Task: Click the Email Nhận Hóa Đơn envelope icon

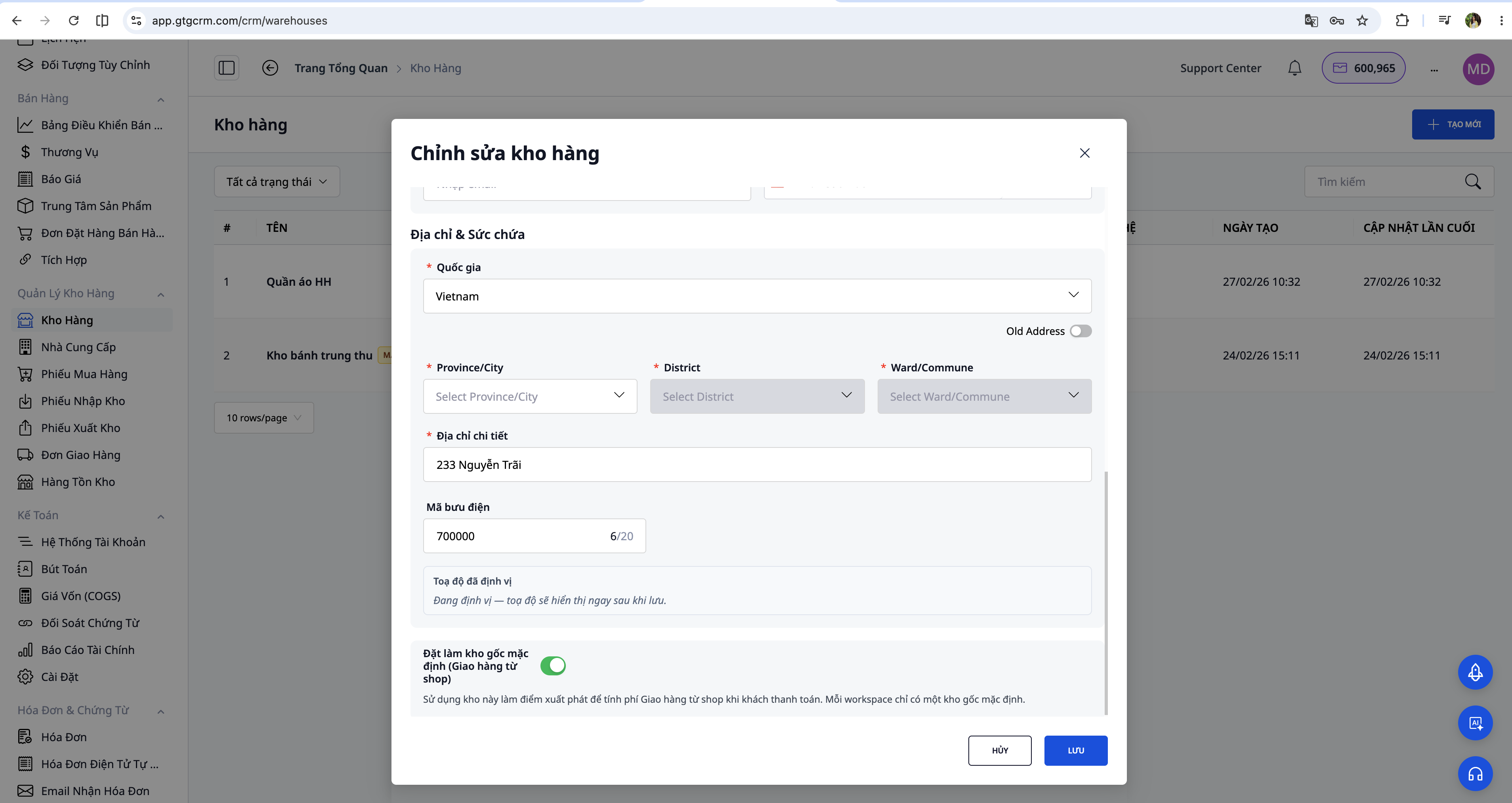Action: point(25,791)
